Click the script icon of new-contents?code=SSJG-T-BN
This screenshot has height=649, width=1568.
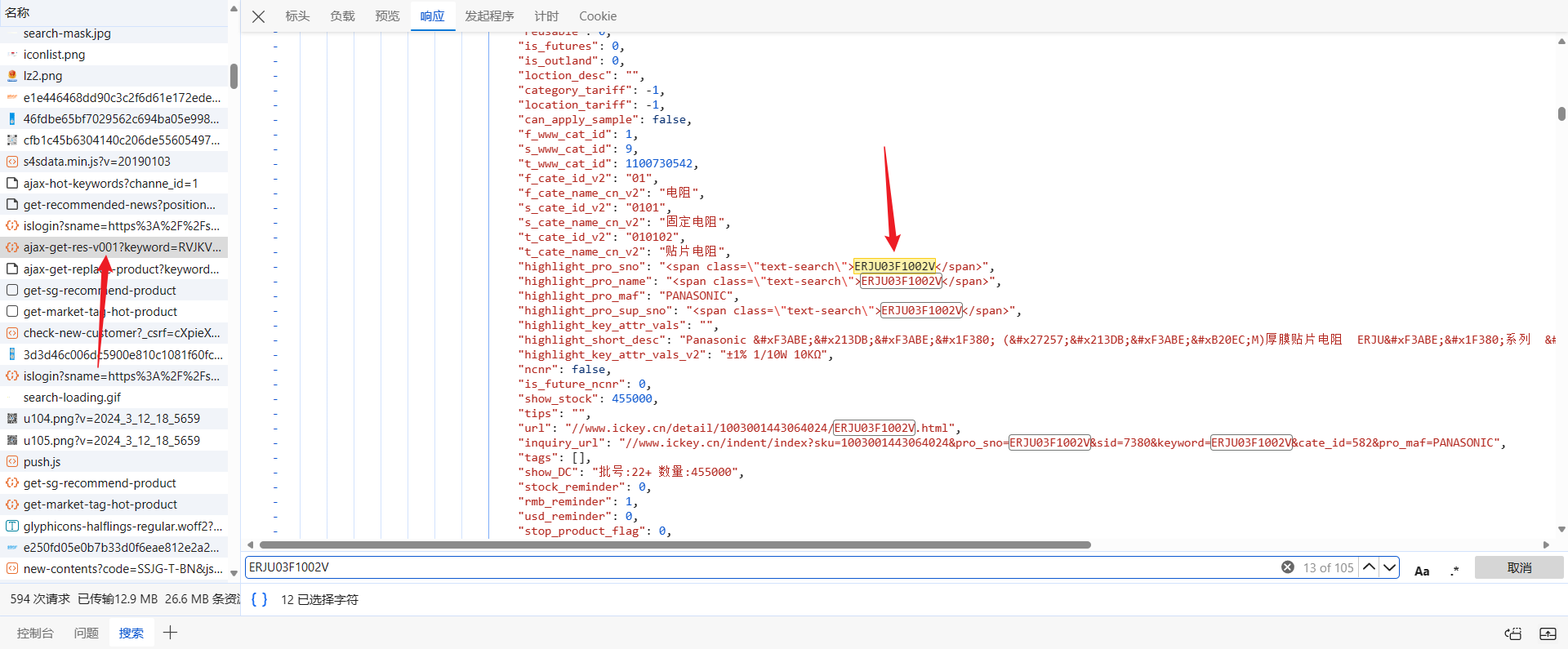12,569
